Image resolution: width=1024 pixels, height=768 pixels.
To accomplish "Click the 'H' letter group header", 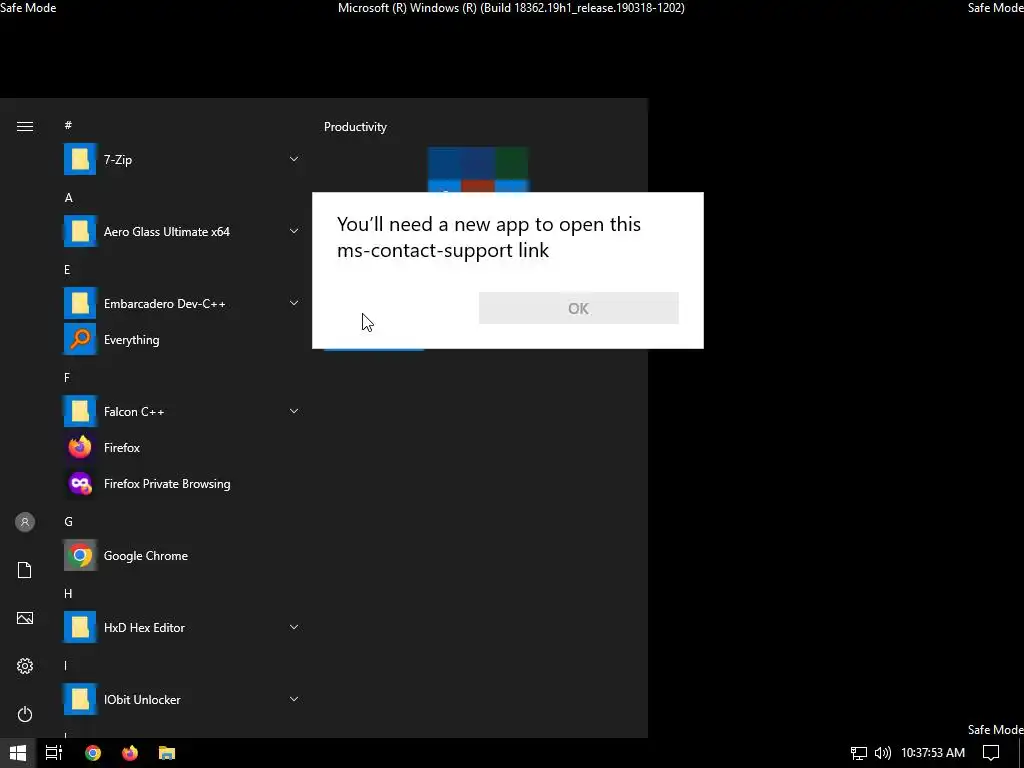I will [68, 593].
